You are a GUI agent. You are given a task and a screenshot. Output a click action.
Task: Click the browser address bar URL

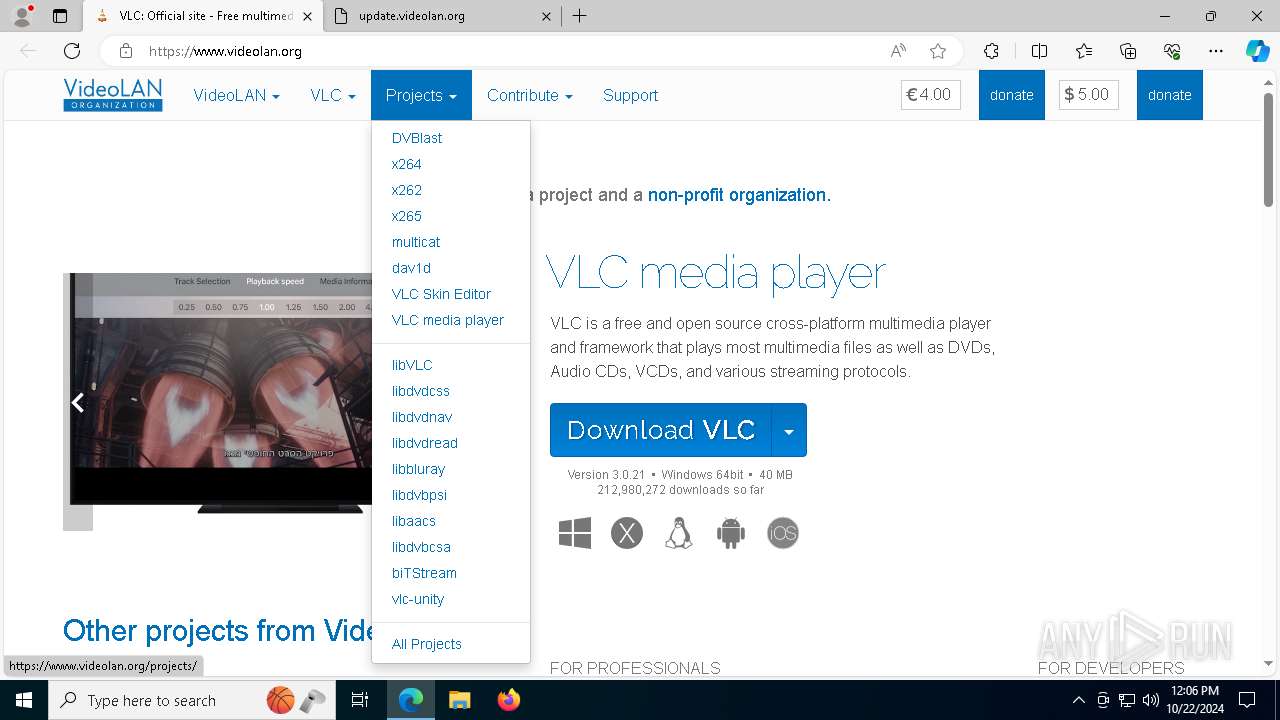point(225,51)
